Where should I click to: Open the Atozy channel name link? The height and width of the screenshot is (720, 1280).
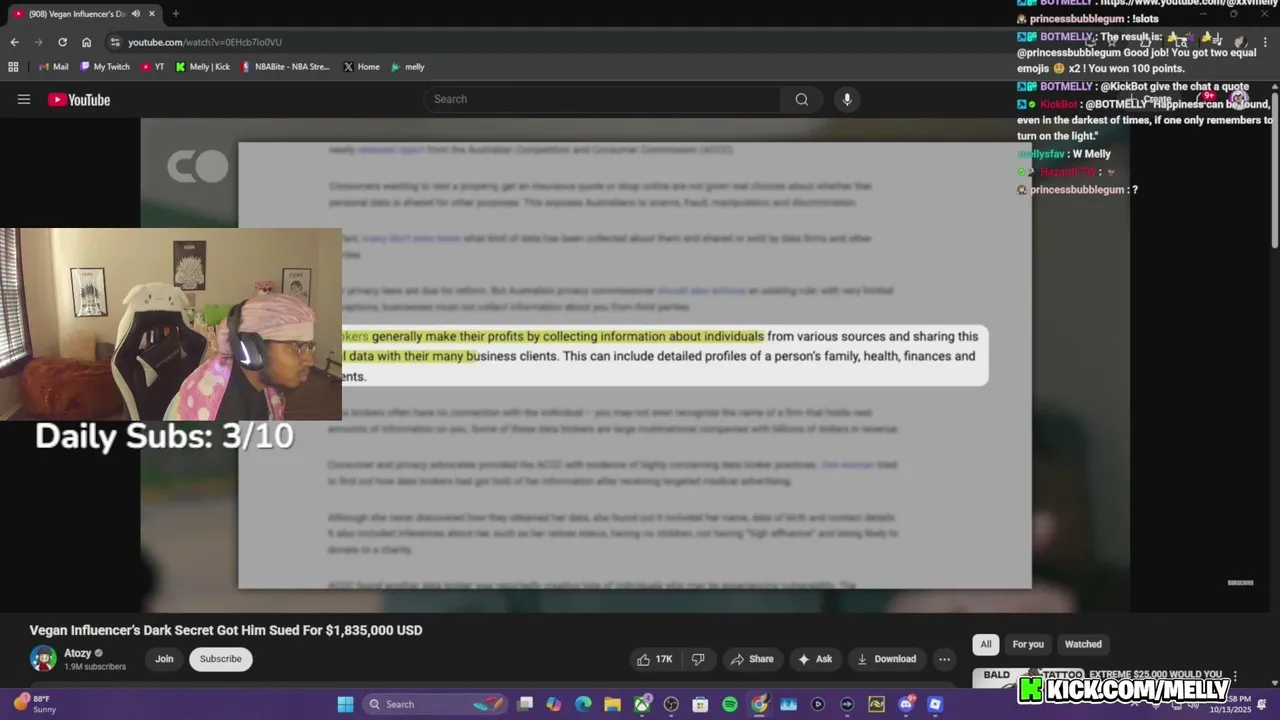coord(77,653)
